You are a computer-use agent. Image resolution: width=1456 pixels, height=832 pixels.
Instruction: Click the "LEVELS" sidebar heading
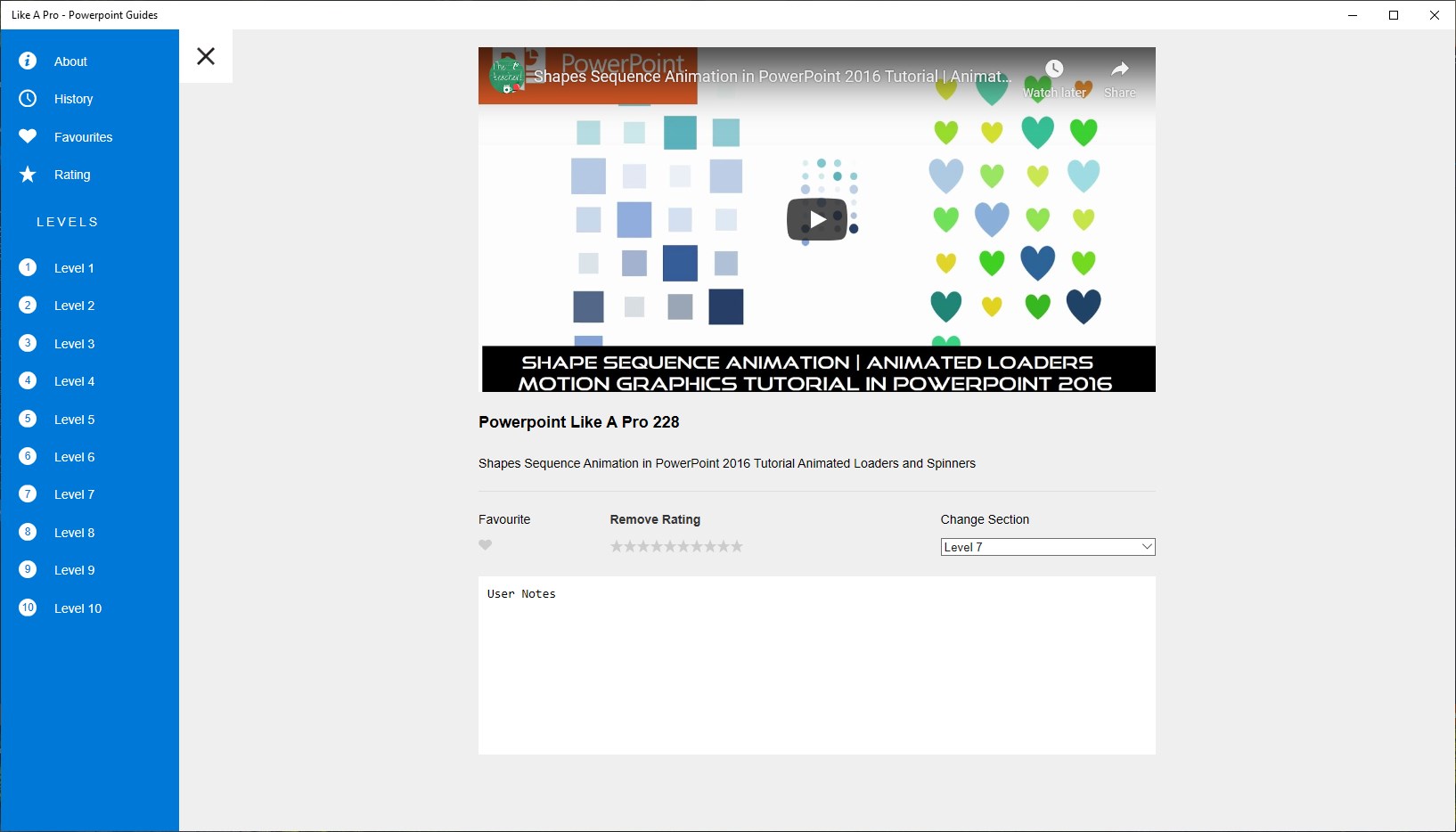pyautogui.click(x=68, y=222)
